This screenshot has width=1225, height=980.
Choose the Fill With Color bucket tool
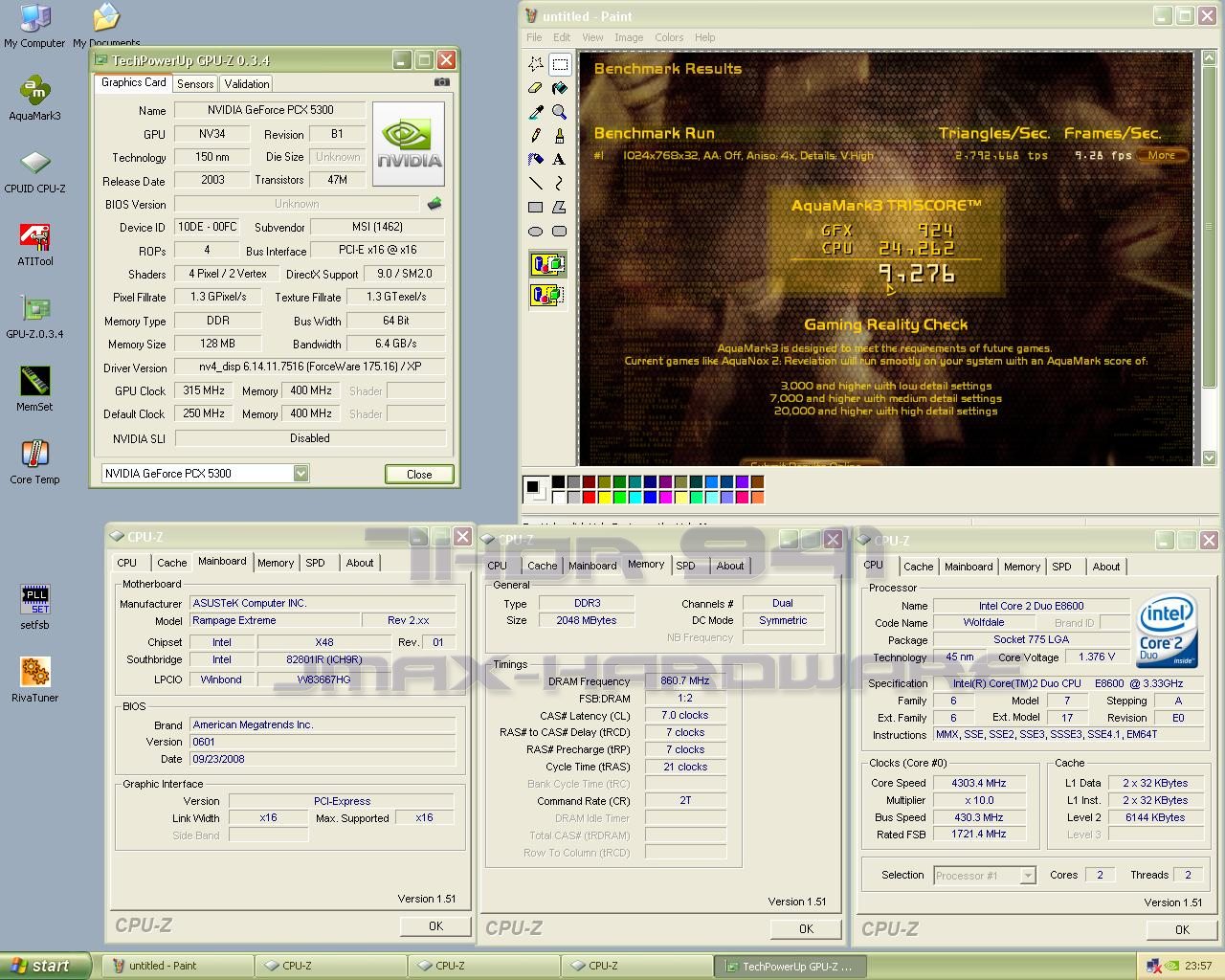click(x=560, y=88)
